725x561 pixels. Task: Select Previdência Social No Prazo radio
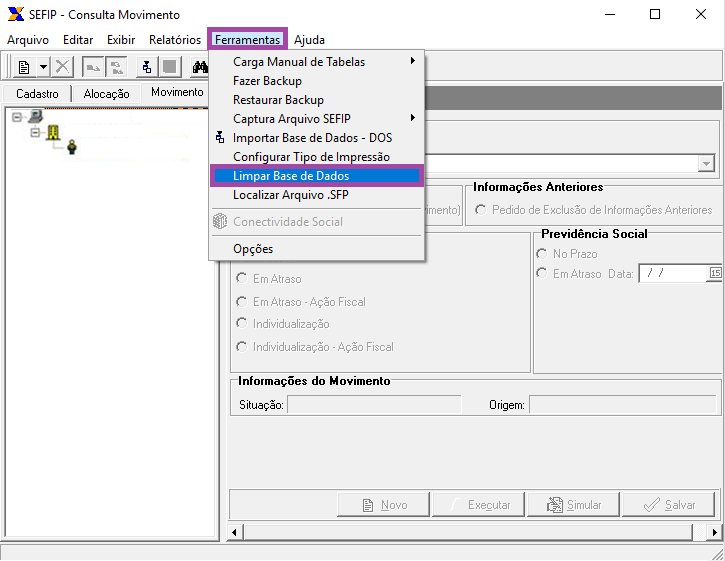(541, 253)
